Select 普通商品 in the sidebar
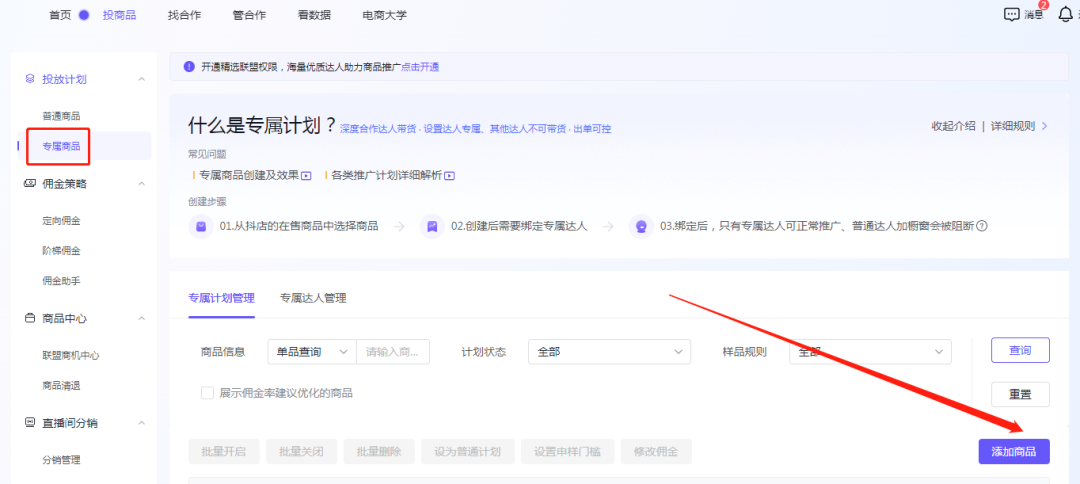The image size is (1080, 484). pyautogui.click(x=61, y=116)
